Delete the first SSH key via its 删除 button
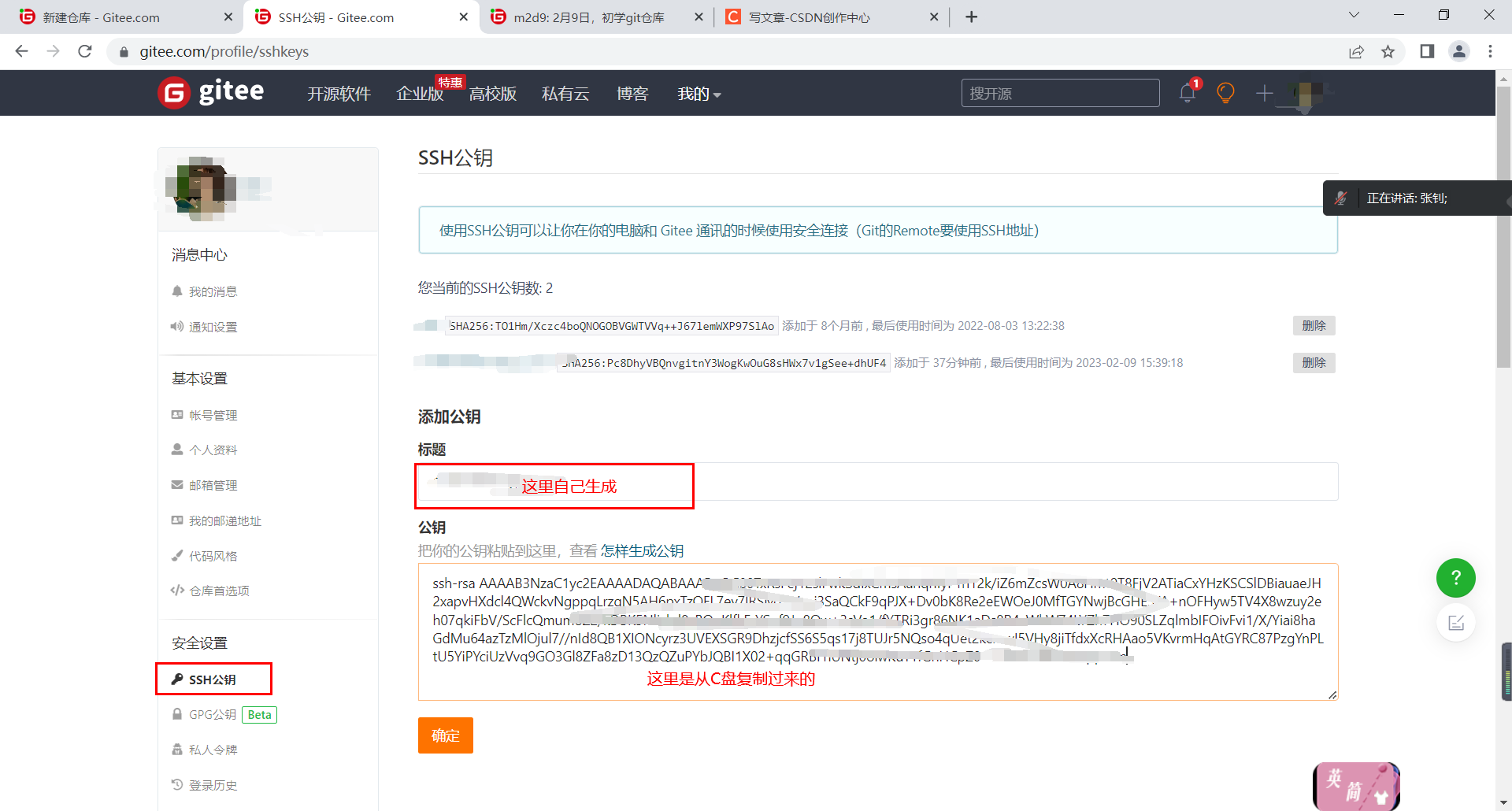 1314,325
